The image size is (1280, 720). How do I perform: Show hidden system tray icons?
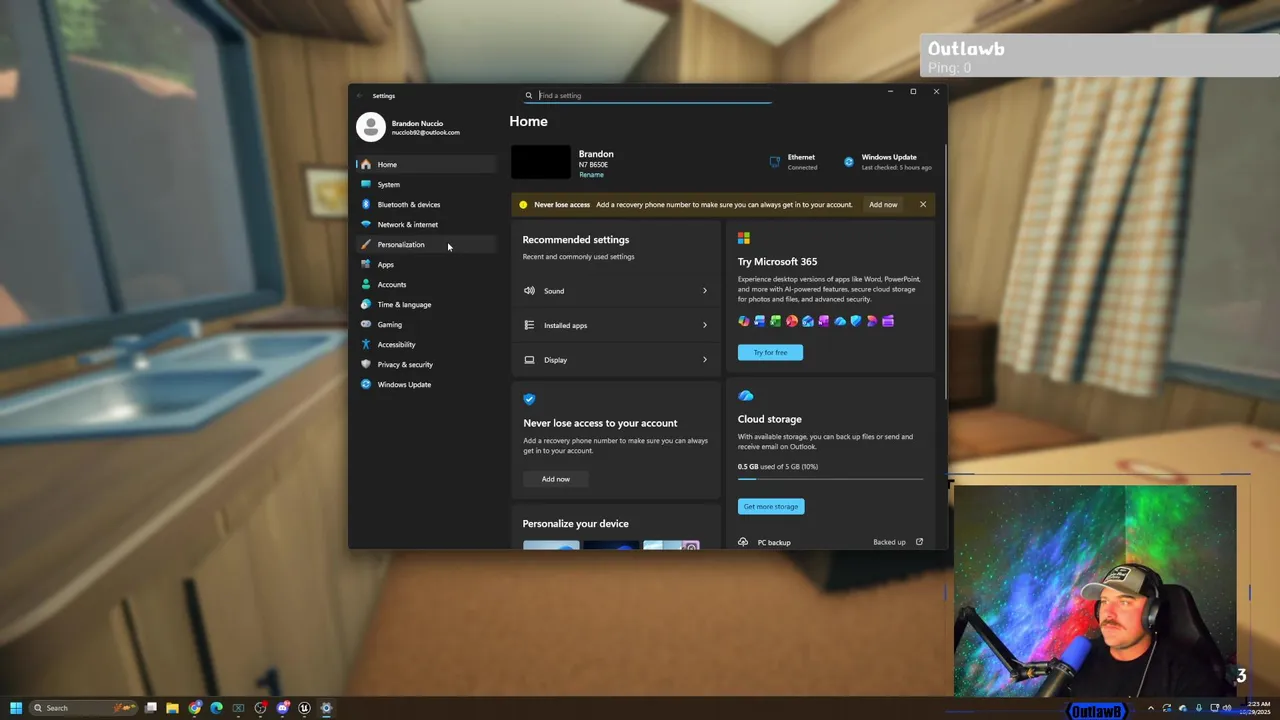point(1151,708)
